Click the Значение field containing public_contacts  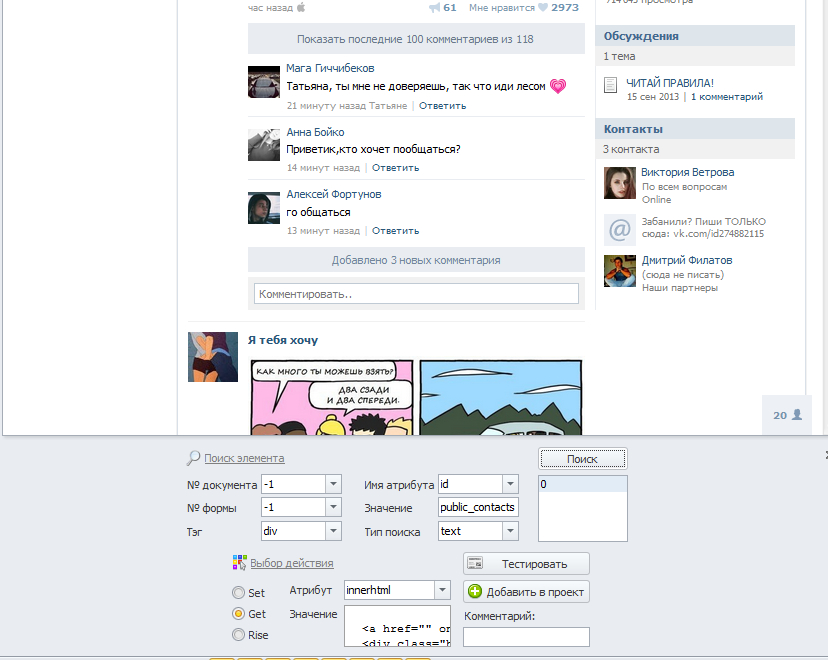[478, 507]
